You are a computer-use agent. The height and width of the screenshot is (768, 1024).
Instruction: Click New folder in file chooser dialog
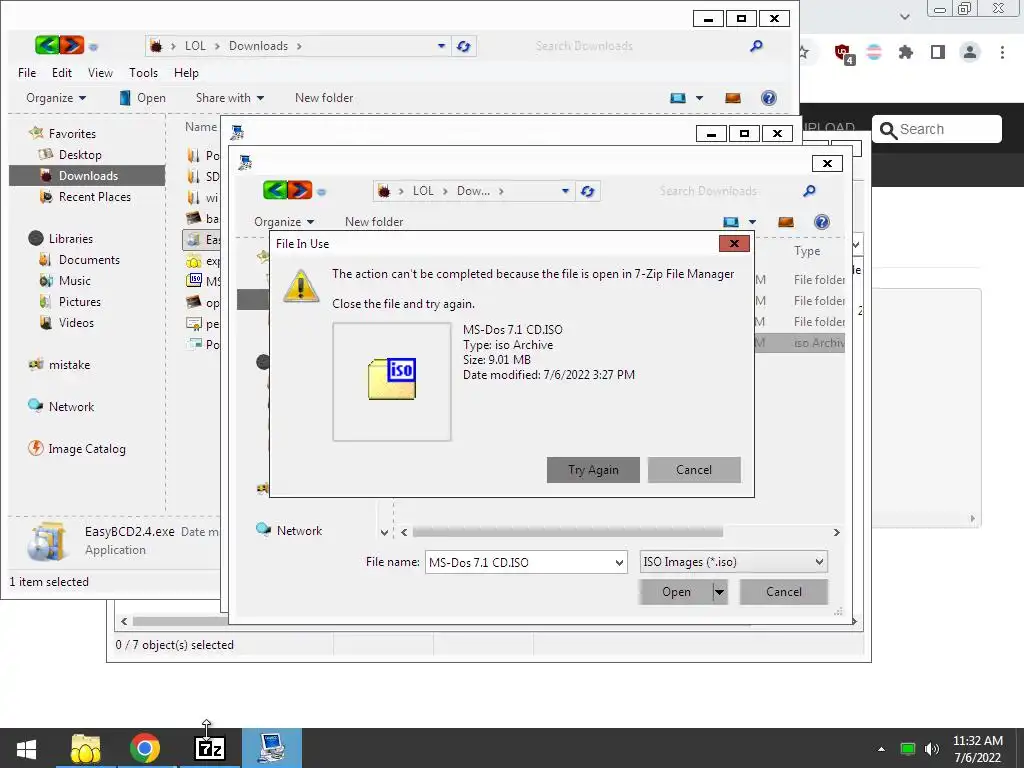(x=374, y=221)
